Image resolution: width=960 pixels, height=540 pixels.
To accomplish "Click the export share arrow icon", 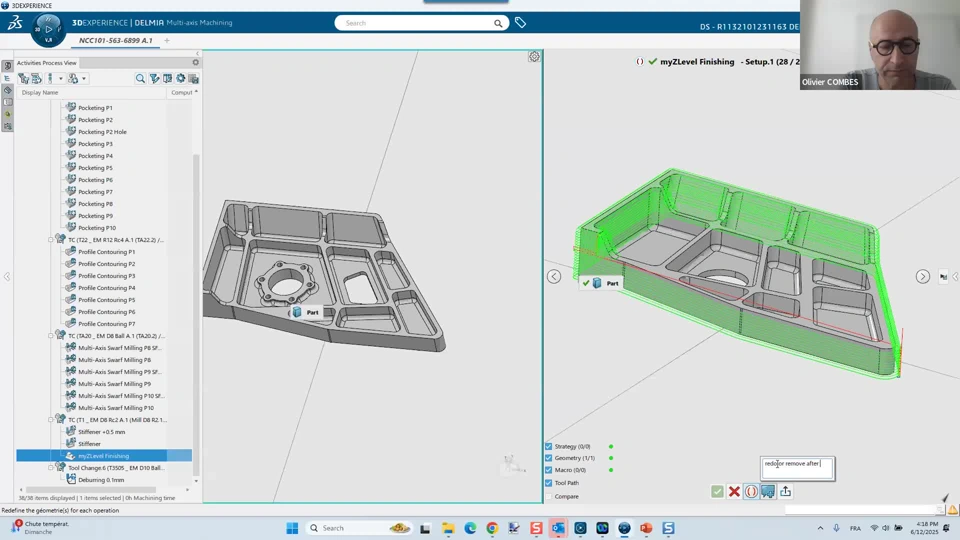I will (786, 491).
